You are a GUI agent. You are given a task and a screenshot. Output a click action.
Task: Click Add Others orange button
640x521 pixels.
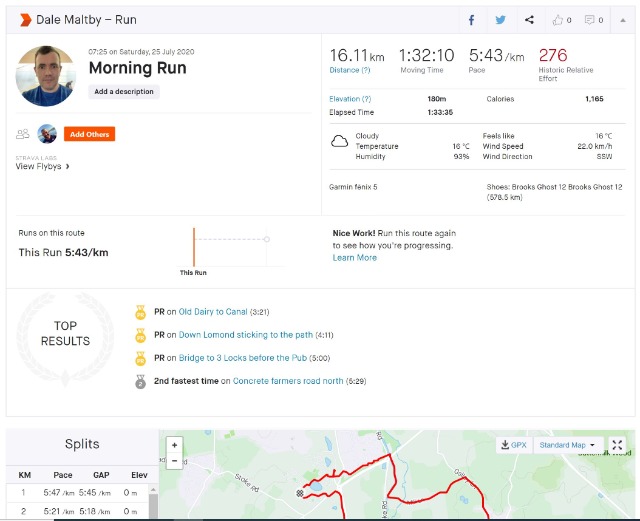89,134
